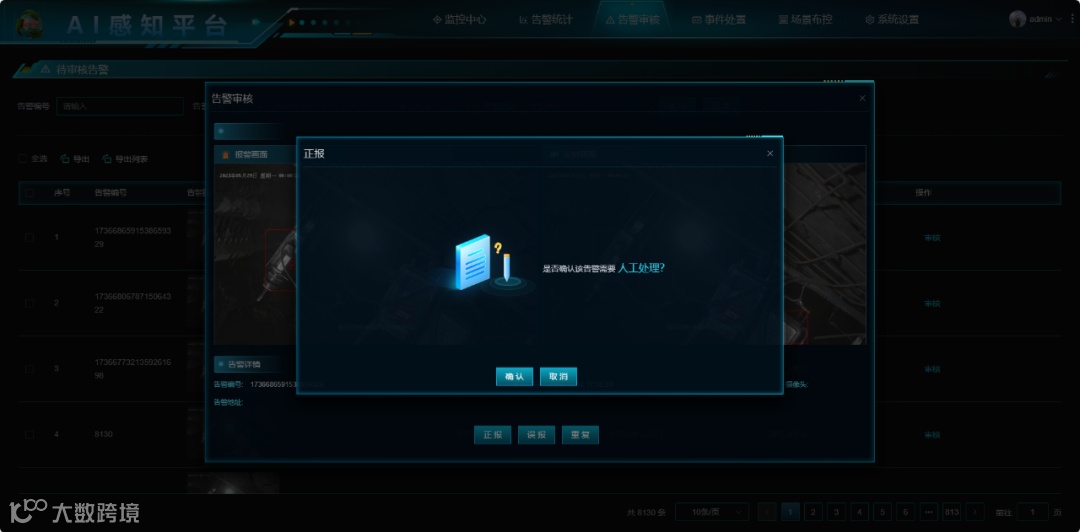Open the 10条/页 page size dropdown
The image size is (1080, 532).
coord(712,512)
